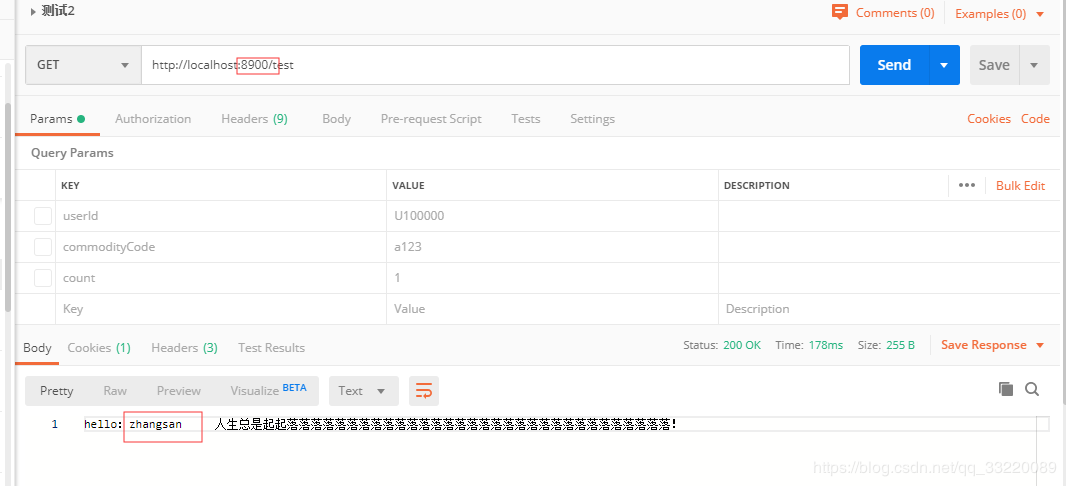Screen dimensions: 1066x486
Task: Open the Text format dropdown
Action: [364, 391]
